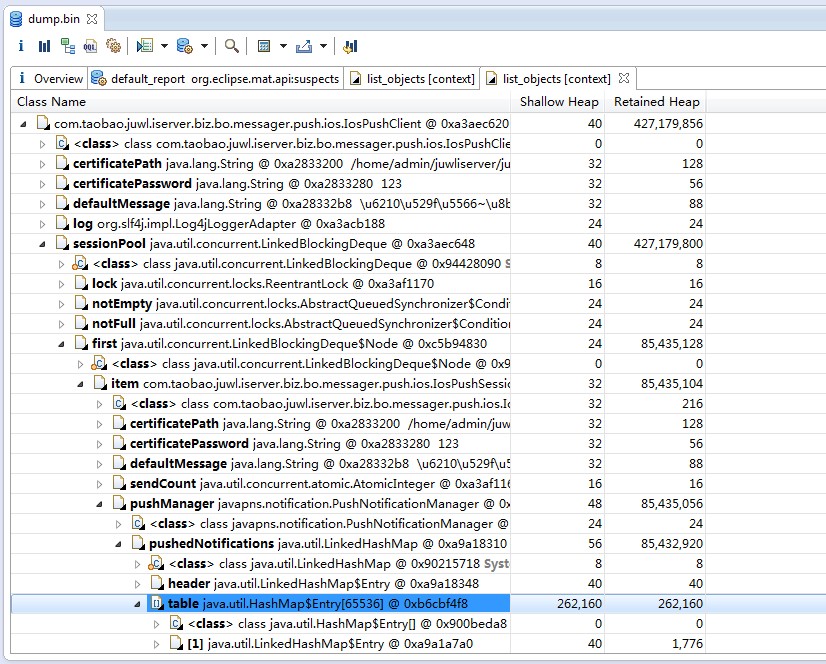Select the [1] LinkedHashMap$Entry @ 0xa9a1a7a0 row
Viewport: 826px width, 664px height.
pos(358,643)
